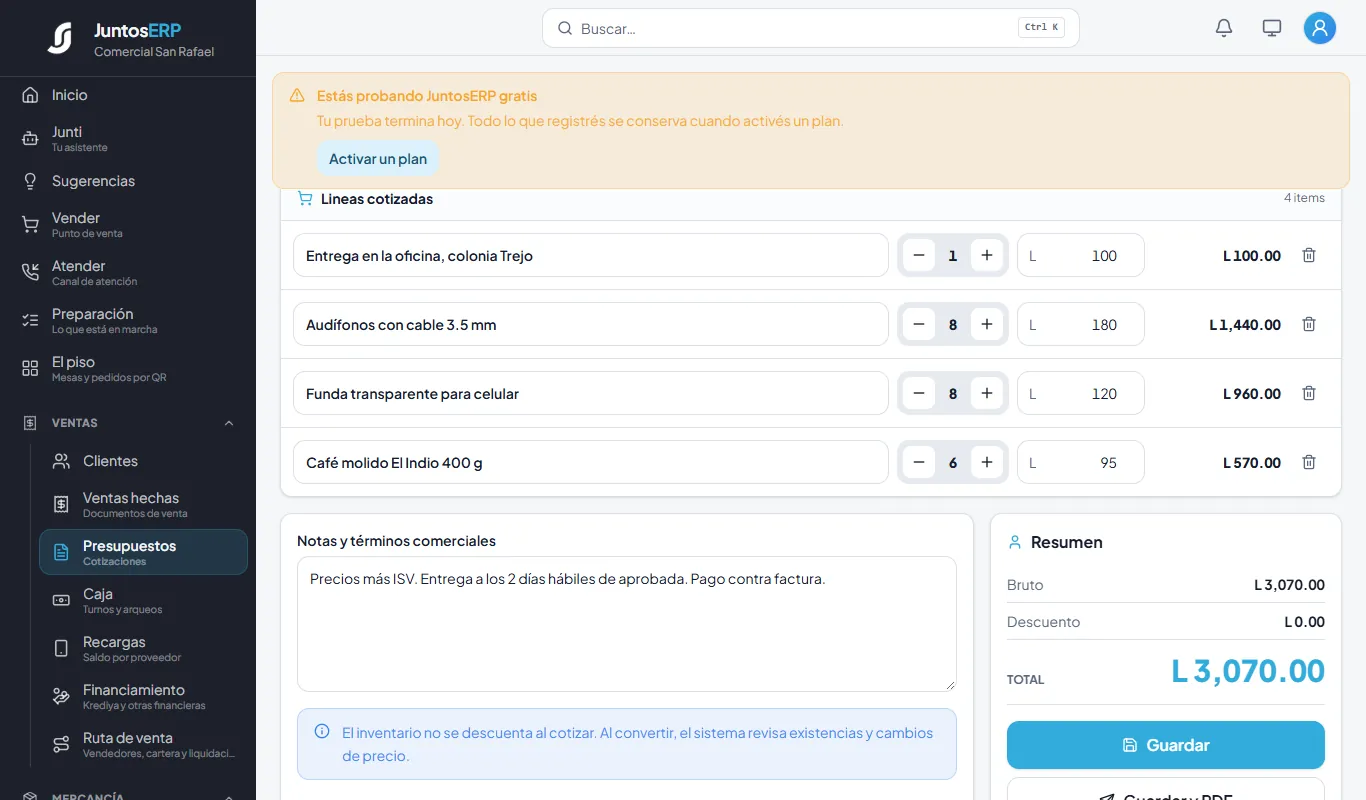Screen dimensions: 1366x800
Task: Select Presupuestos cotizaciones in sidebar
Action: pos(143,552)
